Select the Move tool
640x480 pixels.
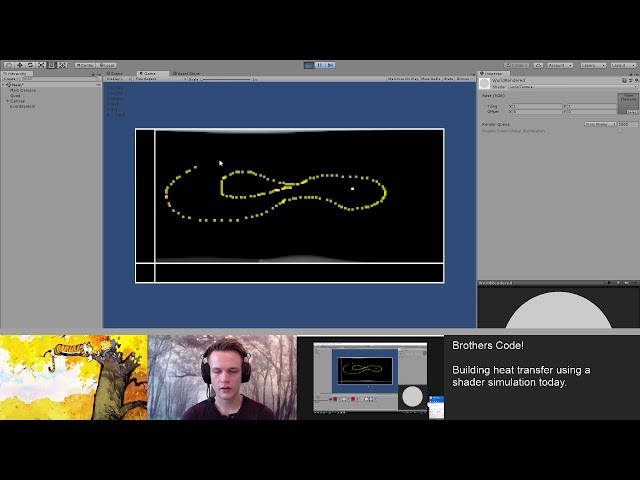click(19, 65)
